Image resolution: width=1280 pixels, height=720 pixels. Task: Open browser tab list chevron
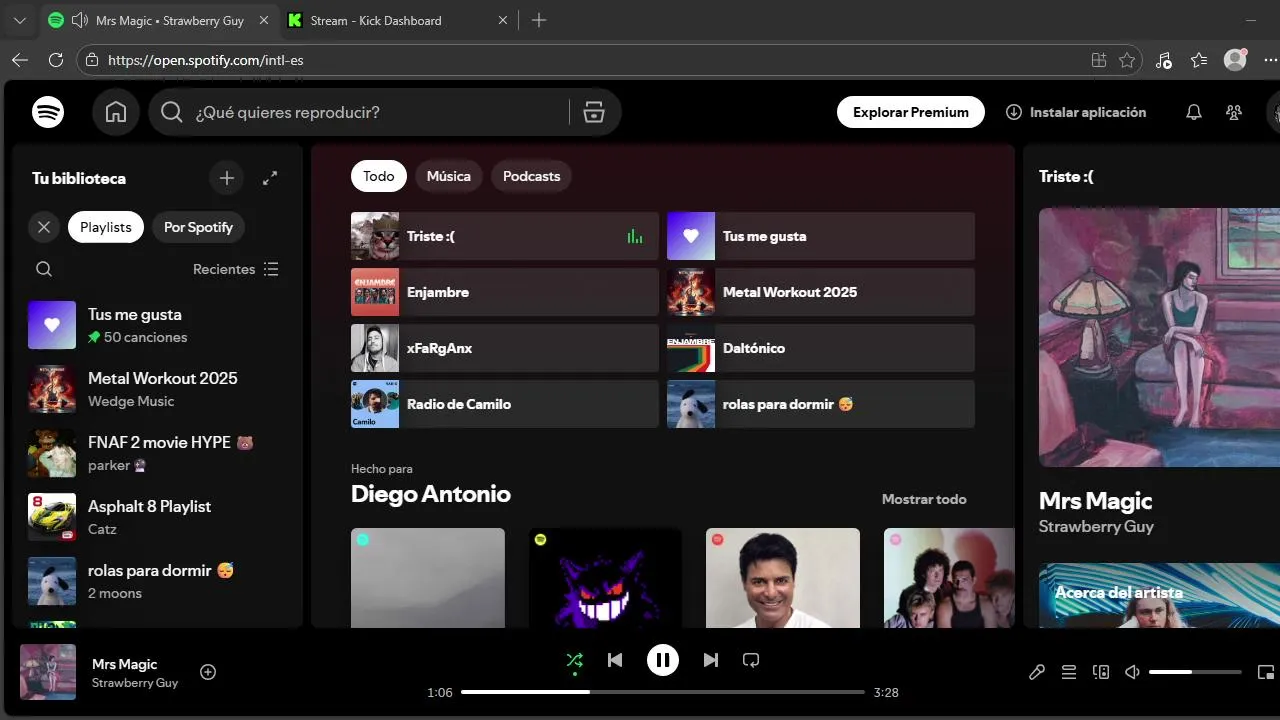point(19,20)
